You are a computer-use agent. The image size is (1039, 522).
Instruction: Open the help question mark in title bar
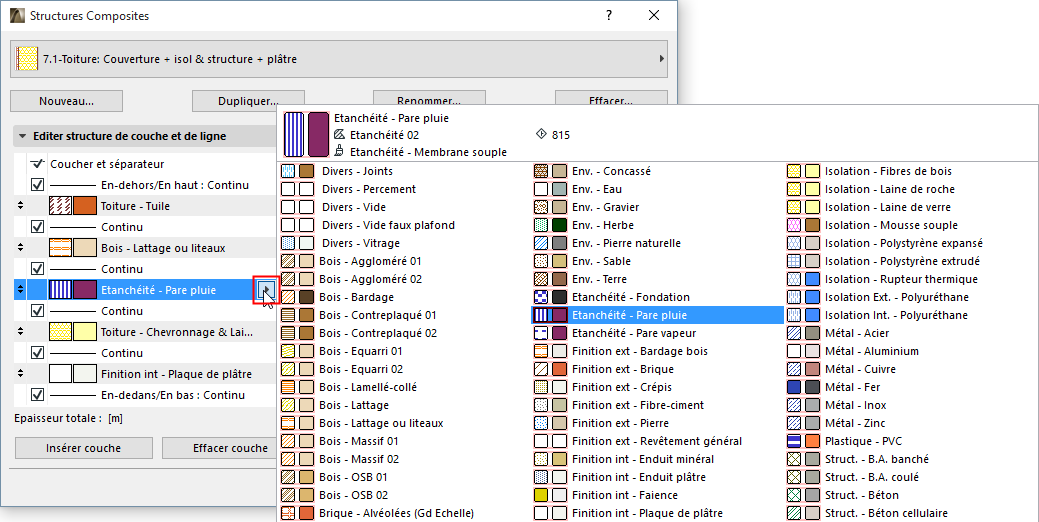[609, 15]
